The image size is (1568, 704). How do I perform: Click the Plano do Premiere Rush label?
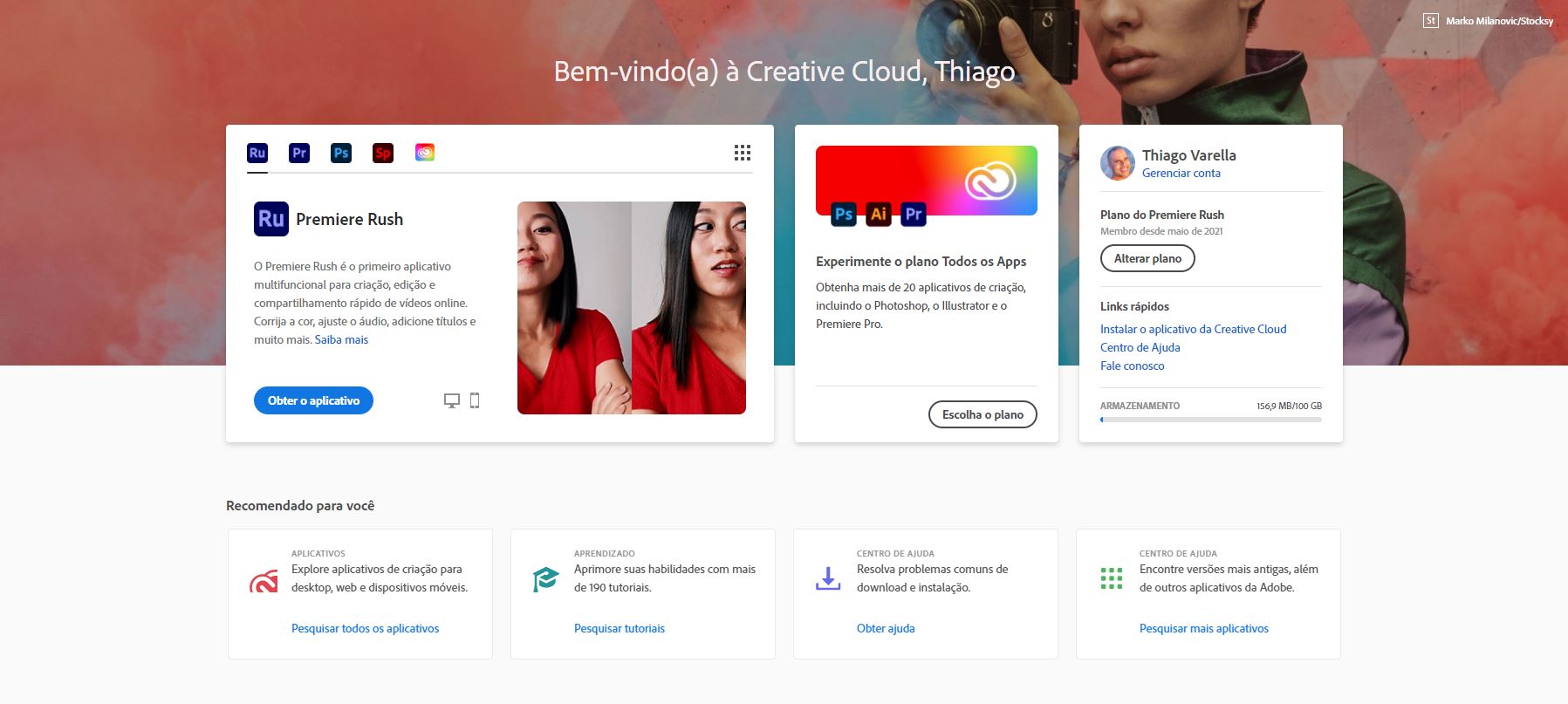point(1162,215)
